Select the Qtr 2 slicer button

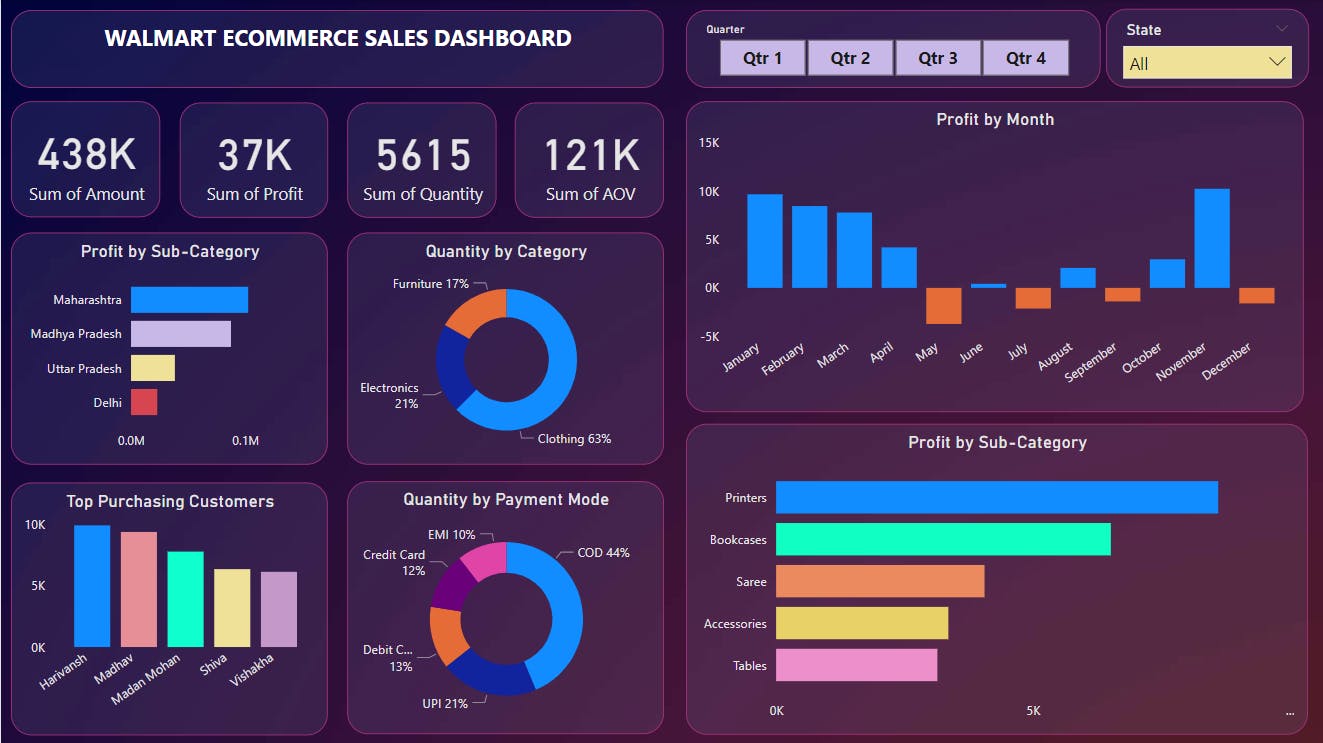pos(850,58)
